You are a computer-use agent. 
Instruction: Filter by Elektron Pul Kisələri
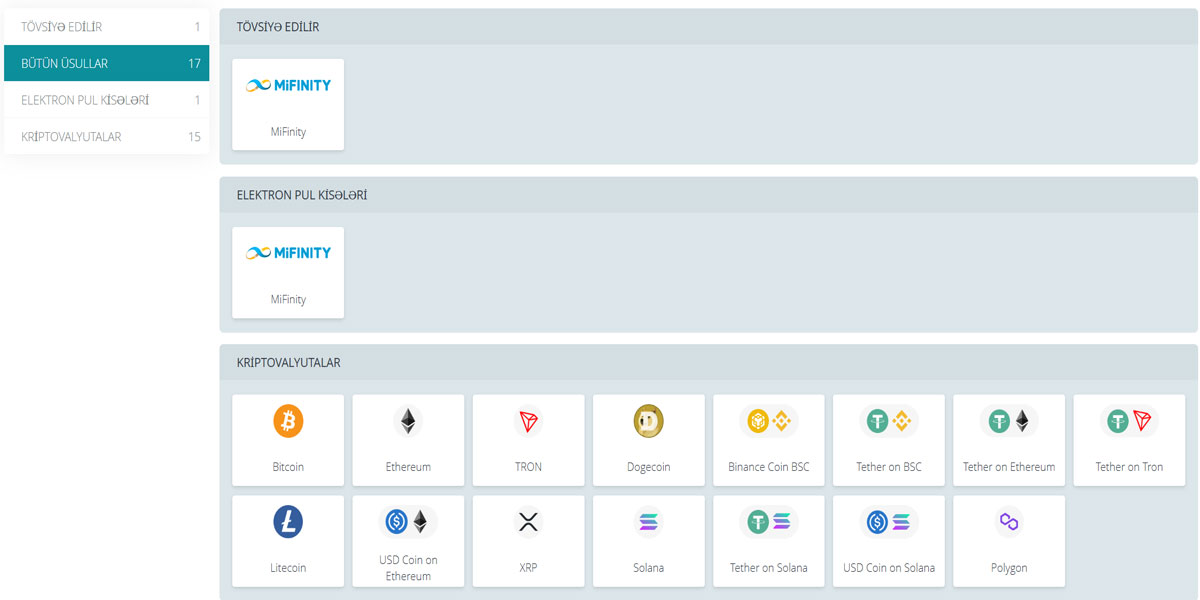(106, 100)
